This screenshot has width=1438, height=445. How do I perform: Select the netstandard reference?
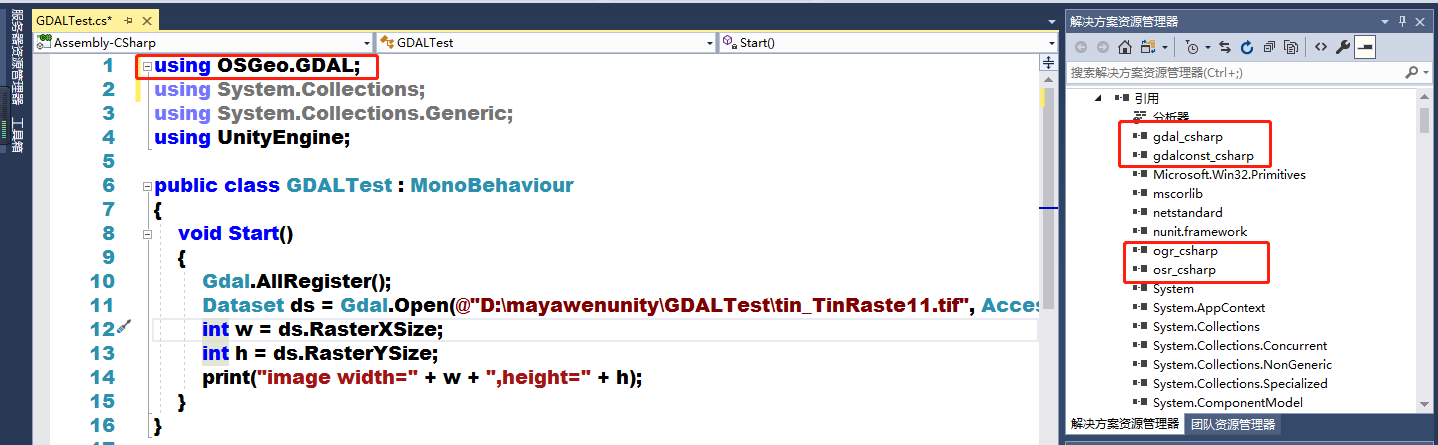coord(1187,212)
